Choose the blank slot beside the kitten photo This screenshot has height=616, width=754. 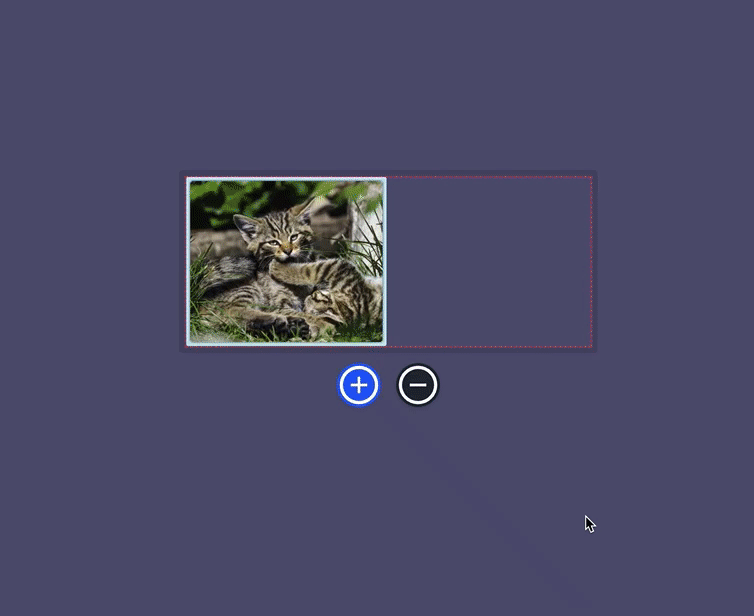(x=490, y=262)
